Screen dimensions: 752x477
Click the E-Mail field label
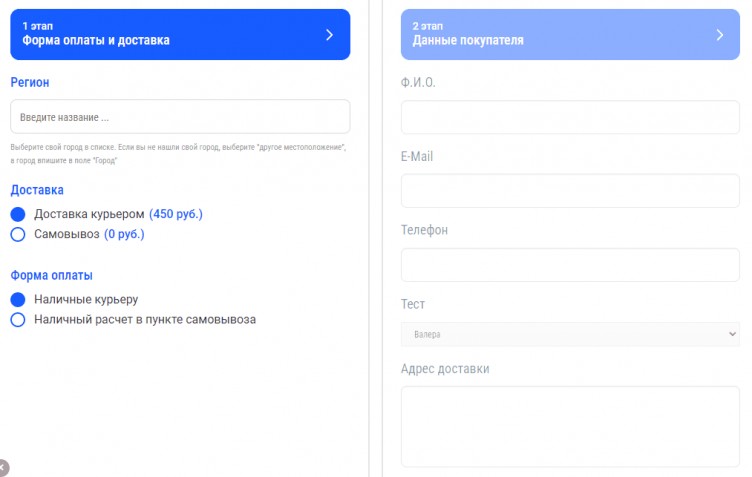(417, 156)
